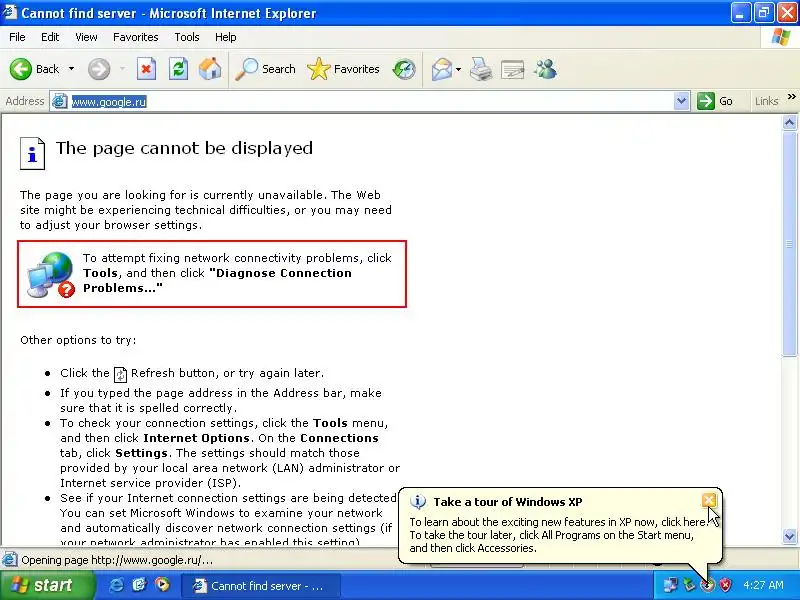Open the Messenger people icon
Screen dimensions: 800x600
tap(545, 69)
